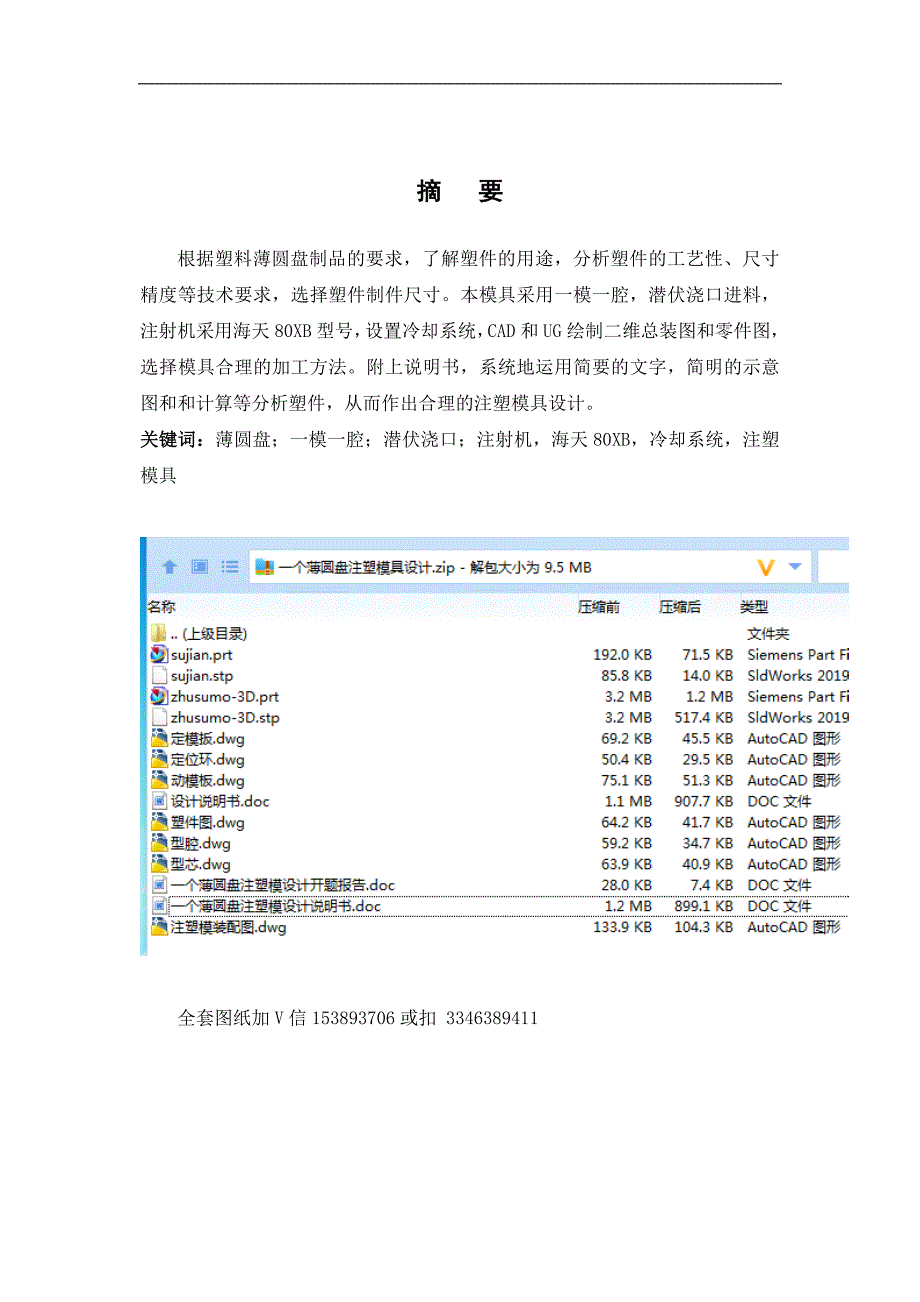Click DOC icon of 开题报告.doc
Image resolution: width=920 pixels, height=1302 pixels.
point(158,886)
